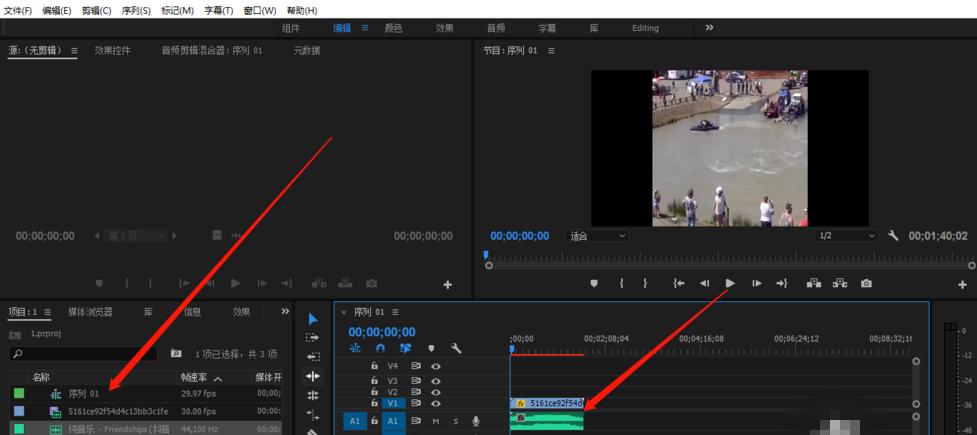Toggle timeline snap magnet icon
The width and height of the screenshot is (977, 435).
pos(380,348)
